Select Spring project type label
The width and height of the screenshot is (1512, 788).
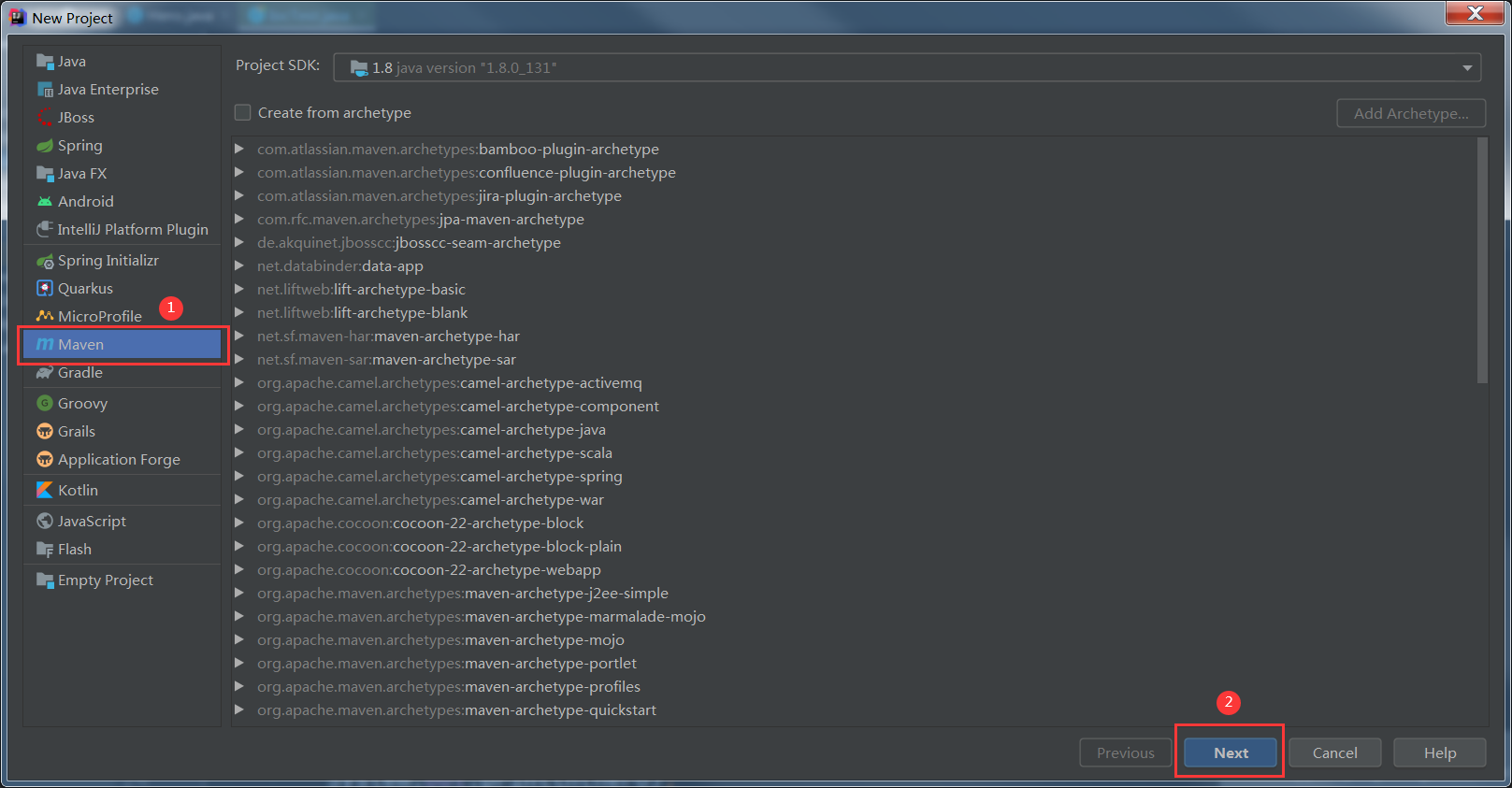[80, 146]
